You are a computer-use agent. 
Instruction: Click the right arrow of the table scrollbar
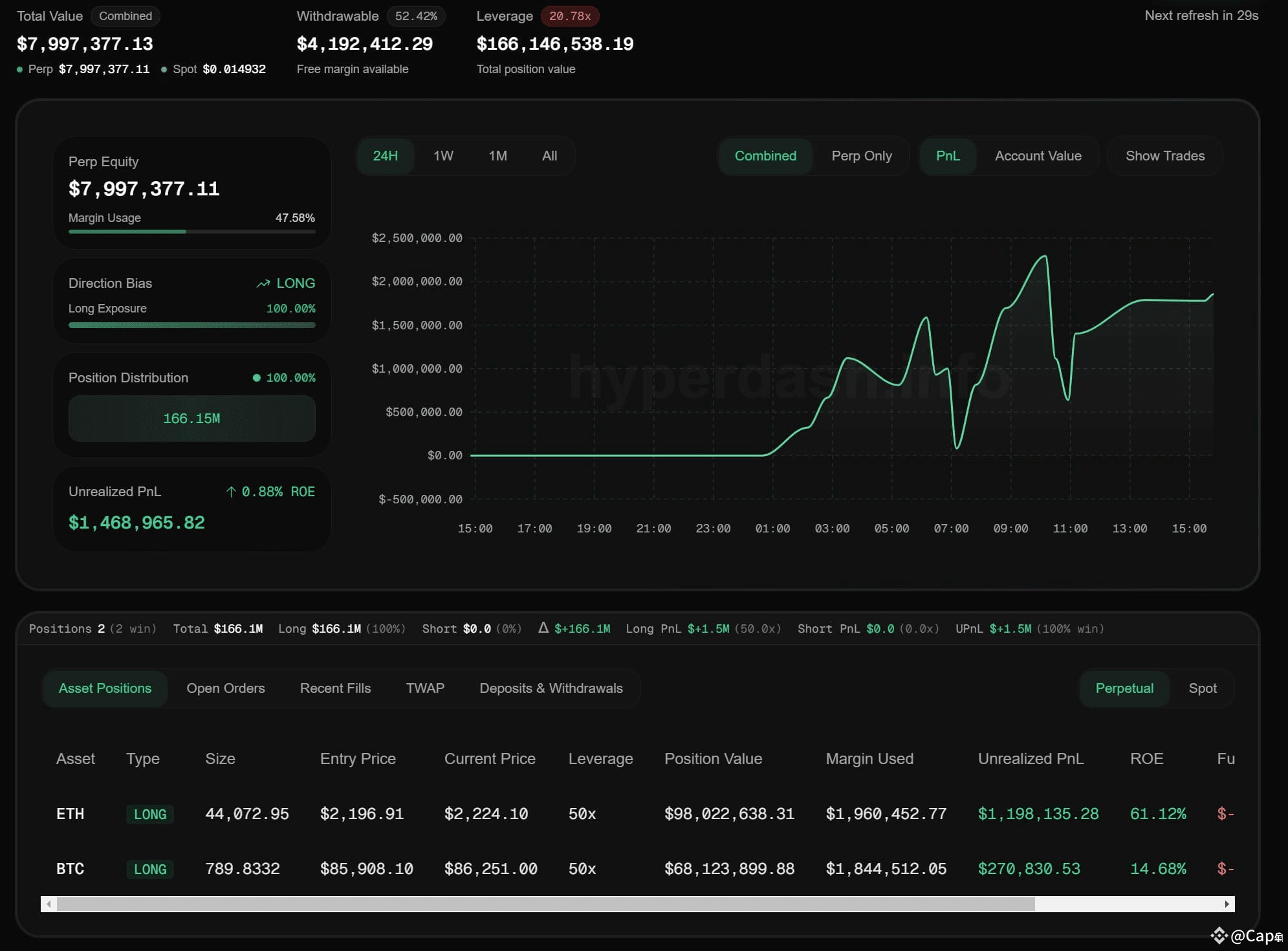coord(1227,904)
